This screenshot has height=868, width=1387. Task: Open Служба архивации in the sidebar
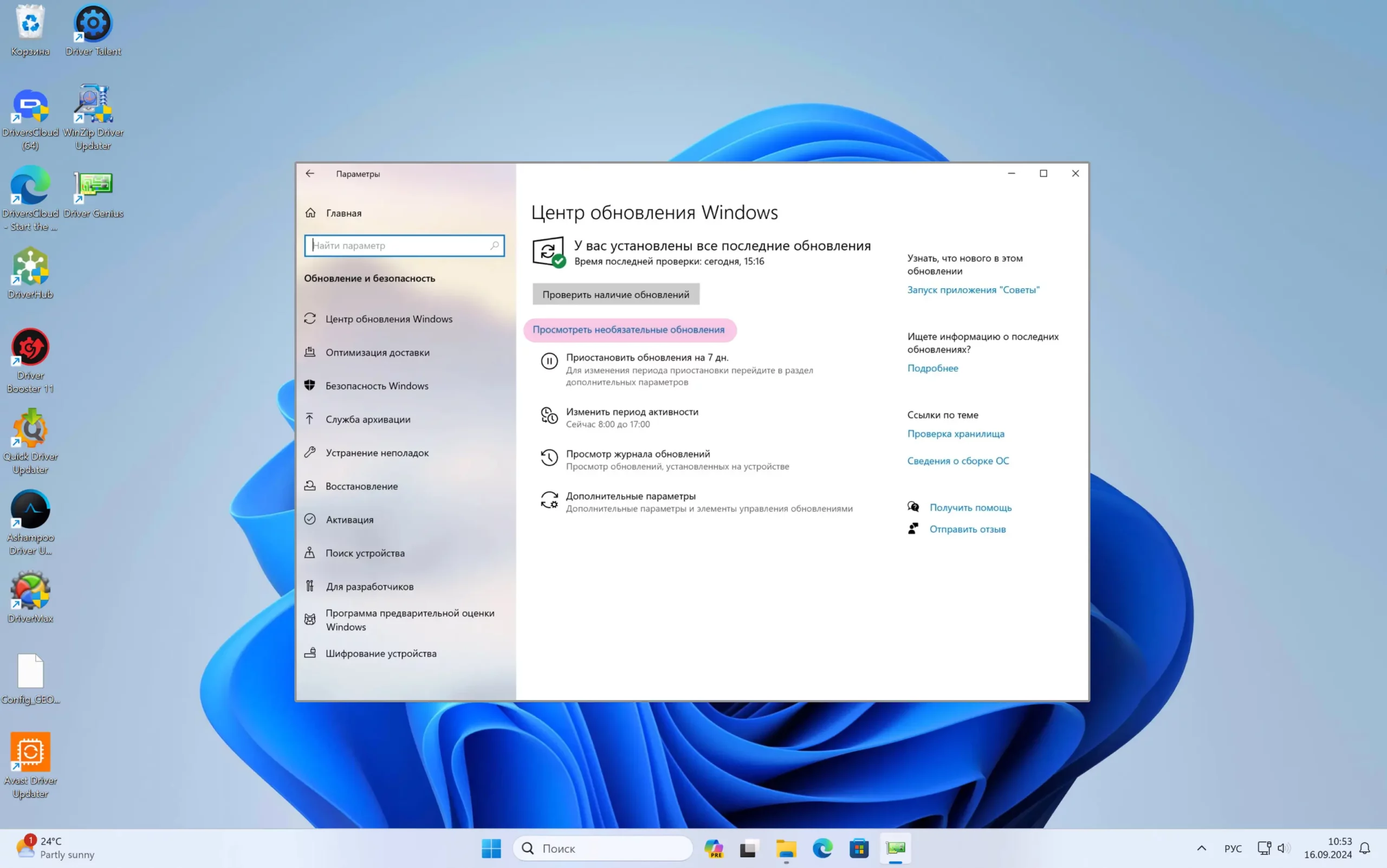[x=367, y=419]
